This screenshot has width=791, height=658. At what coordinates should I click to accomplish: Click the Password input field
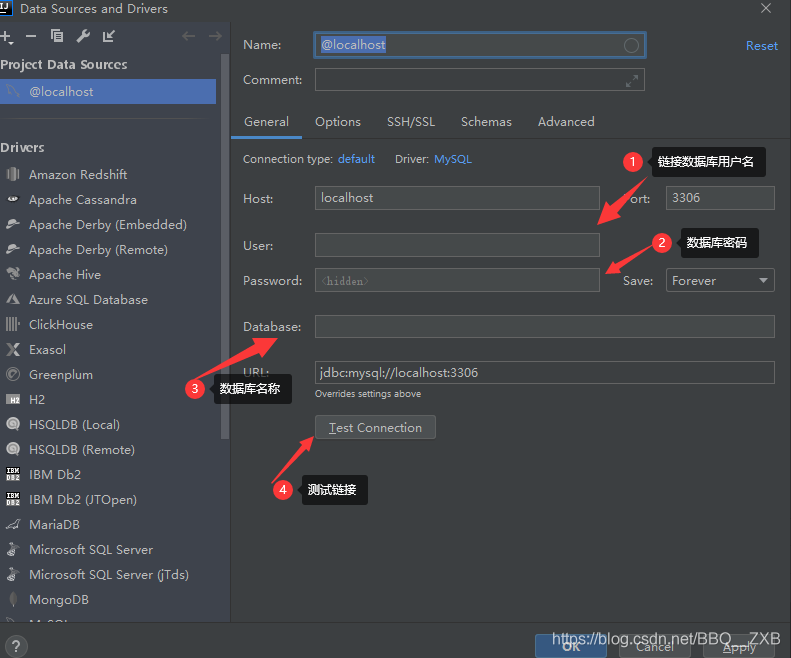tap(457, 280)
